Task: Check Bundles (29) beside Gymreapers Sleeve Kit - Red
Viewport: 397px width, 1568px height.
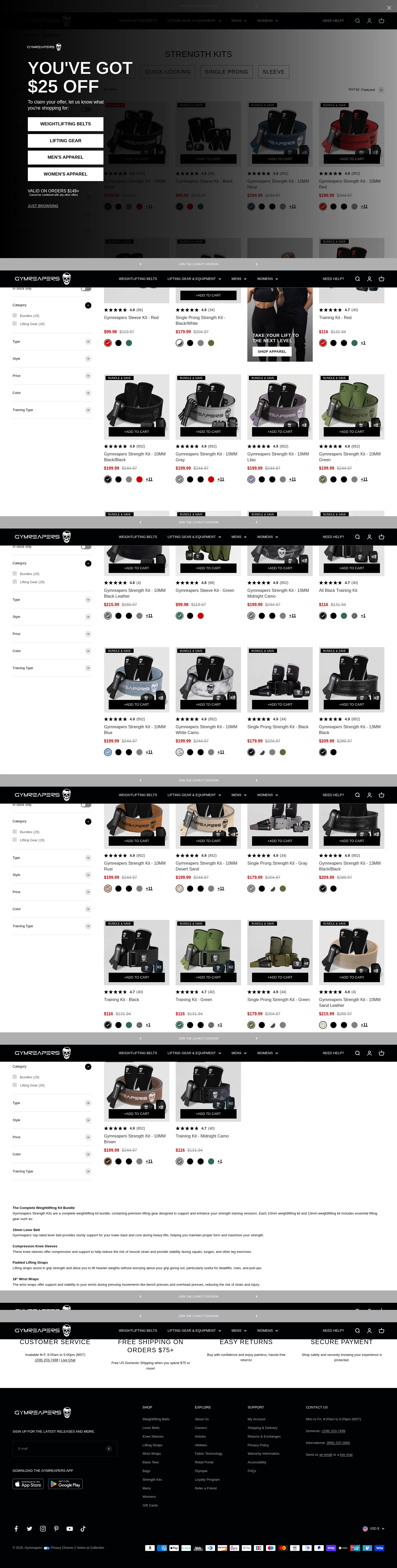Action: coord(15,315)
